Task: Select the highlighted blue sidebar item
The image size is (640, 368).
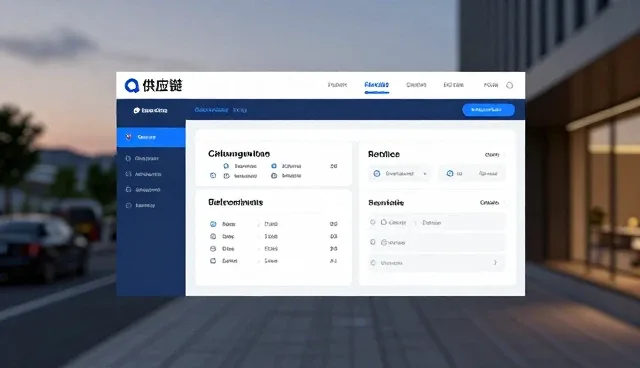Action: 151,137
